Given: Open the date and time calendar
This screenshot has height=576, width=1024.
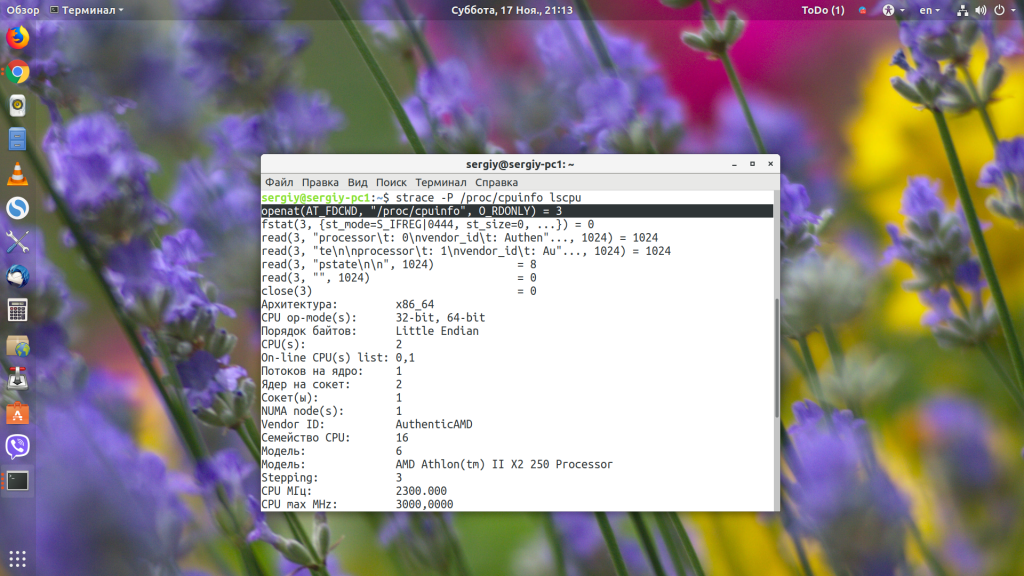Looking at the screenshot, I should tap(512, 10).
